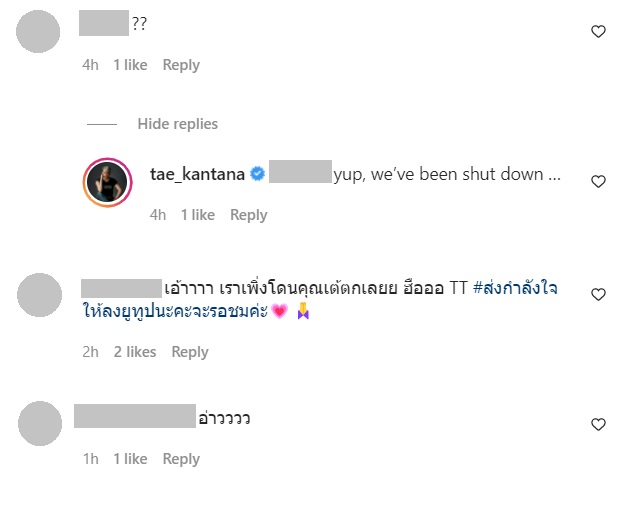Reply to tae_kantana's comment
The height and width of the screenshot is (509, 623).
(x=249, y=215)
